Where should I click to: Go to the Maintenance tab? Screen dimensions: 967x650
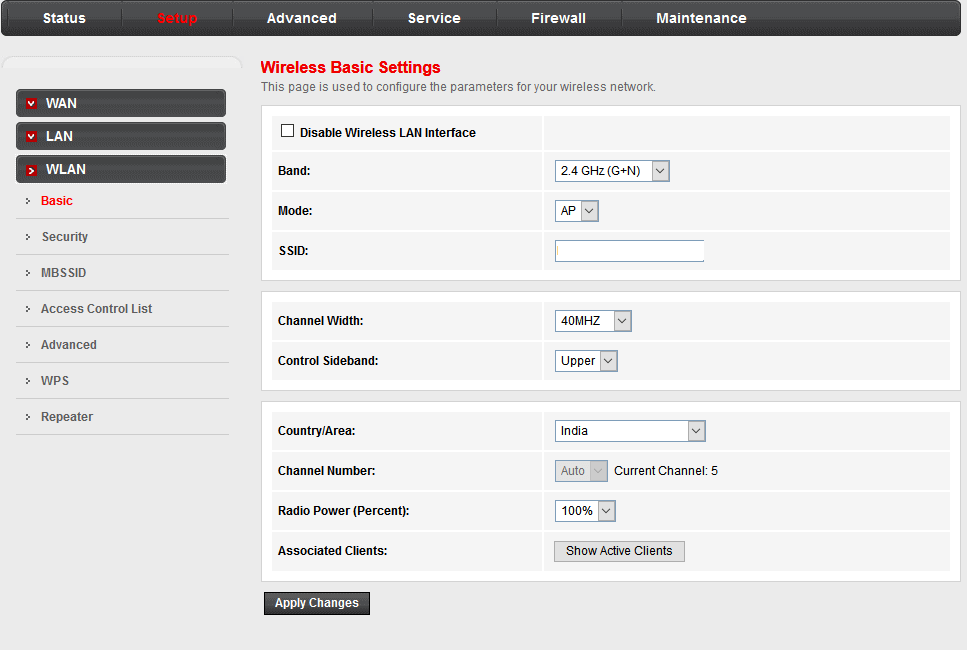[x=701, y=18]
